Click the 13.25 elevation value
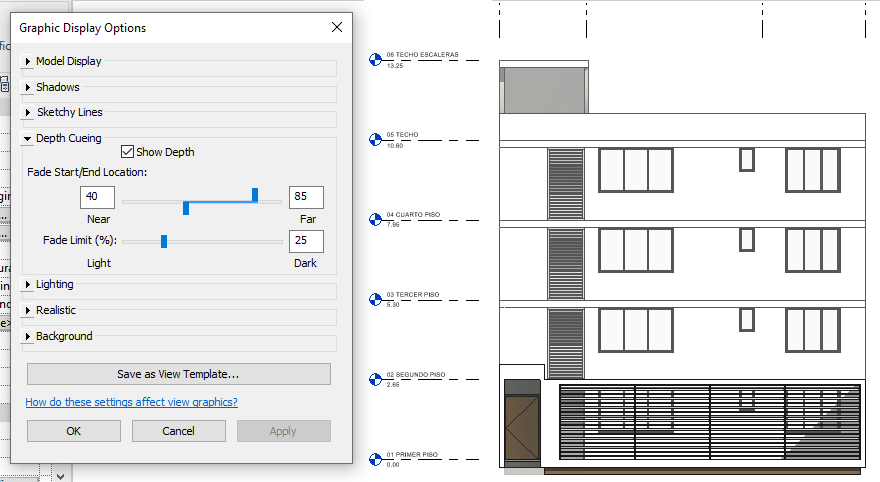The height and width of the screenshot is (482, 880). pos(395,66)
